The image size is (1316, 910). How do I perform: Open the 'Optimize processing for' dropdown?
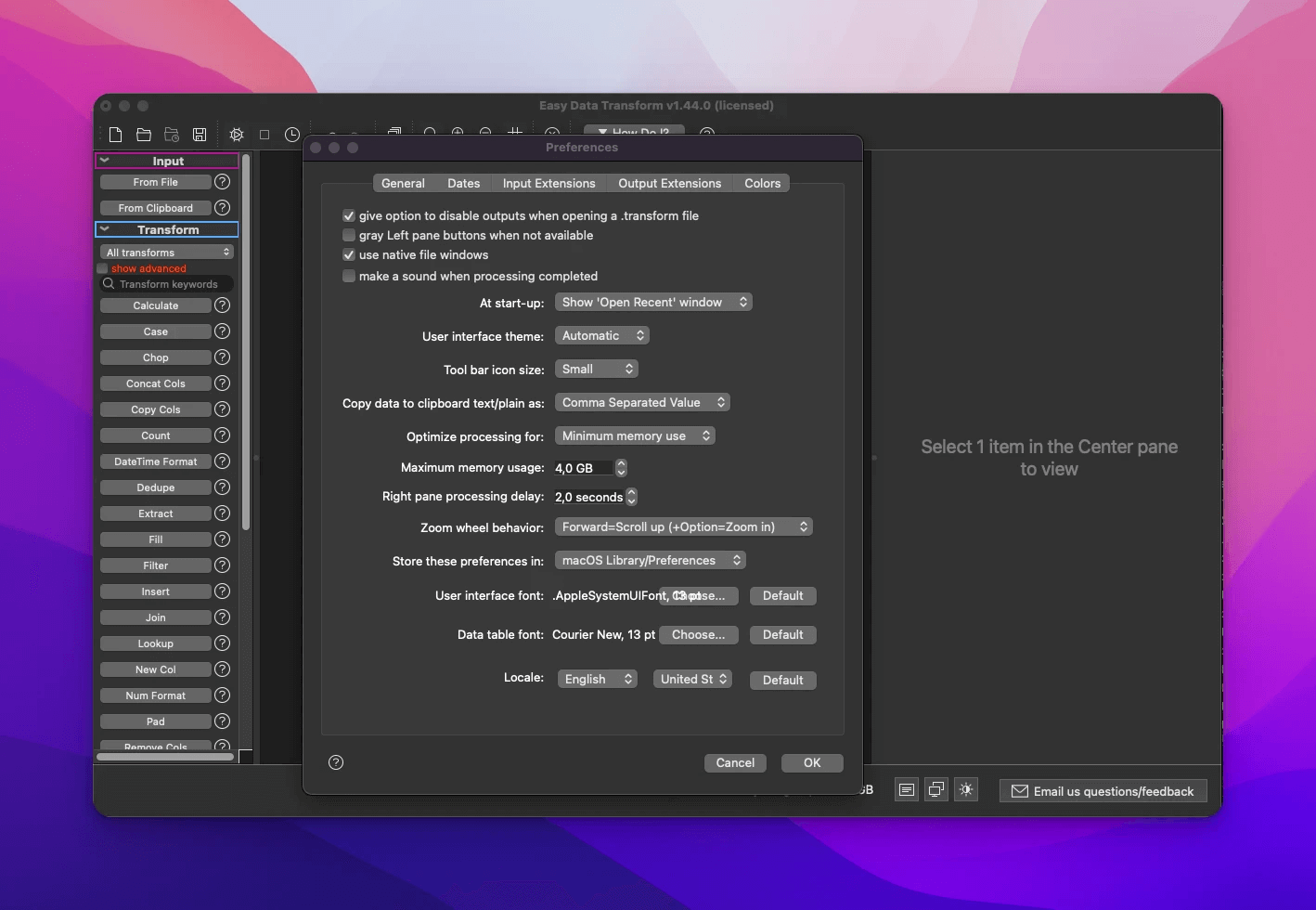[635, 436]
